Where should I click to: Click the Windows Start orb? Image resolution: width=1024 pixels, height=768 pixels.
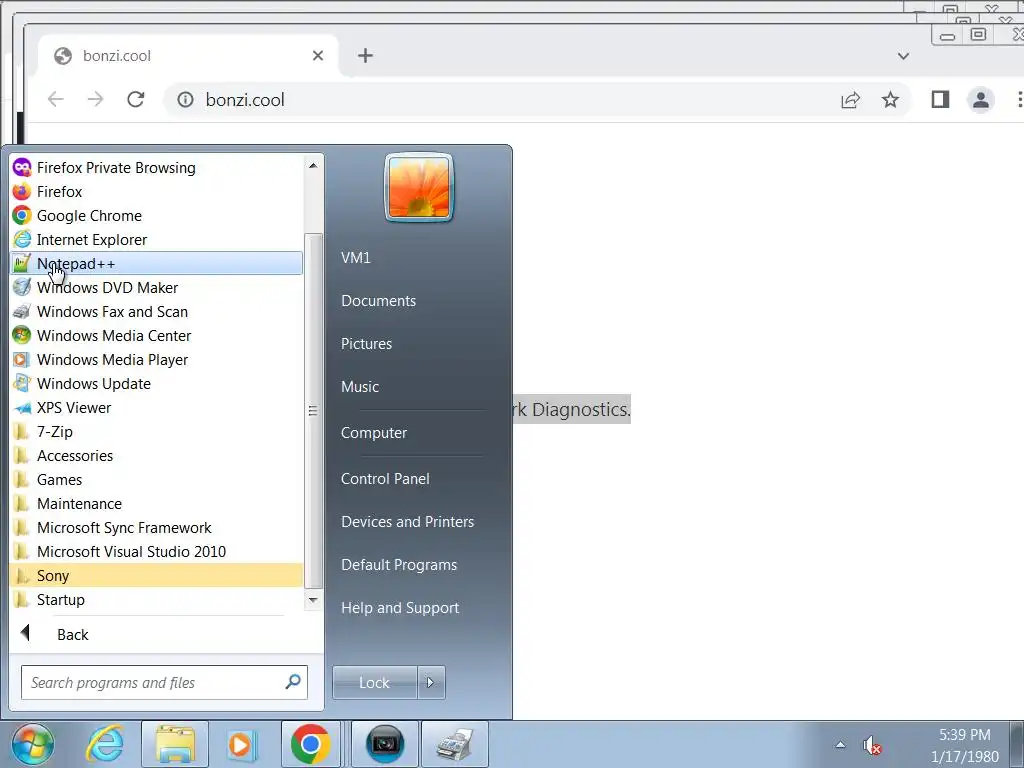pos(33,744)
